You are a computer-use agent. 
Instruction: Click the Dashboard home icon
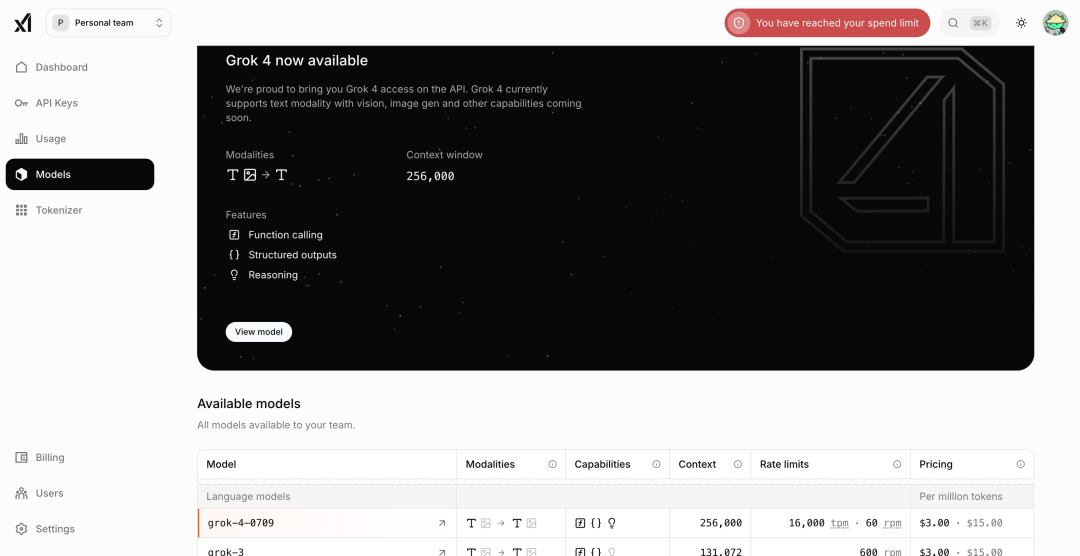(21, 67)
